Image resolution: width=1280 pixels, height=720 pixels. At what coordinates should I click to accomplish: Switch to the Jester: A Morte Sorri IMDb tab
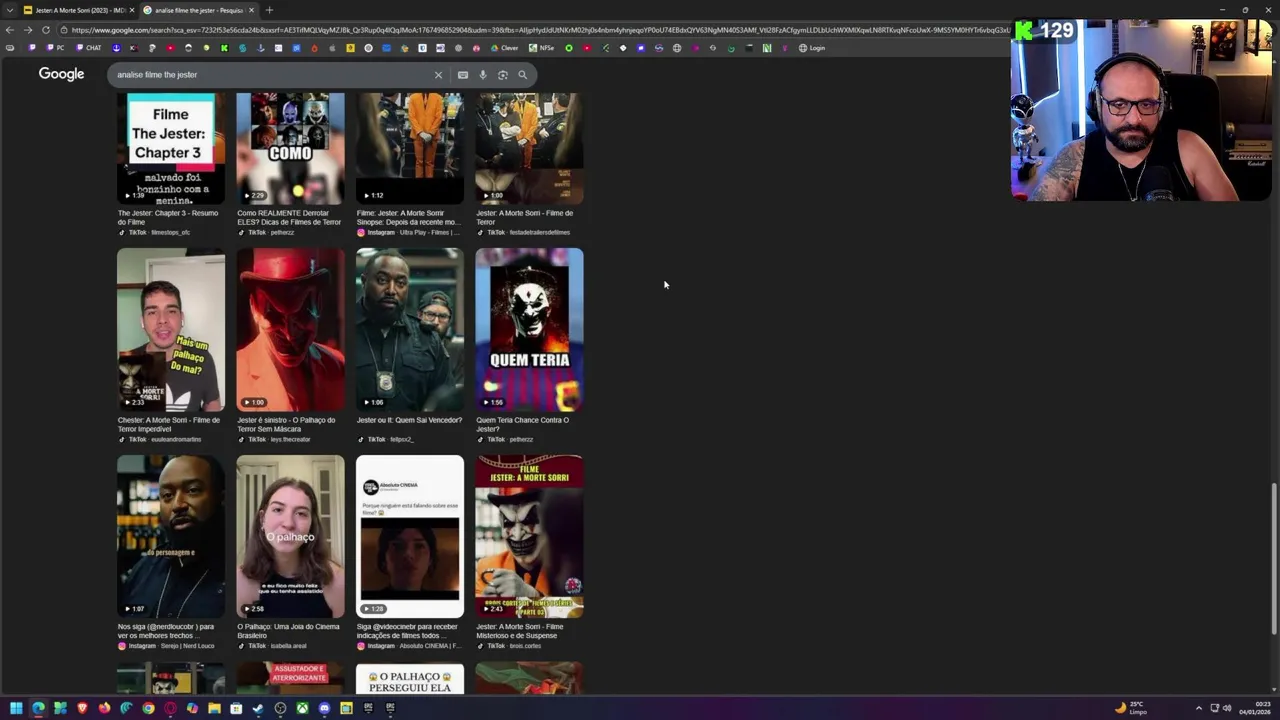[x=80, y=10]
